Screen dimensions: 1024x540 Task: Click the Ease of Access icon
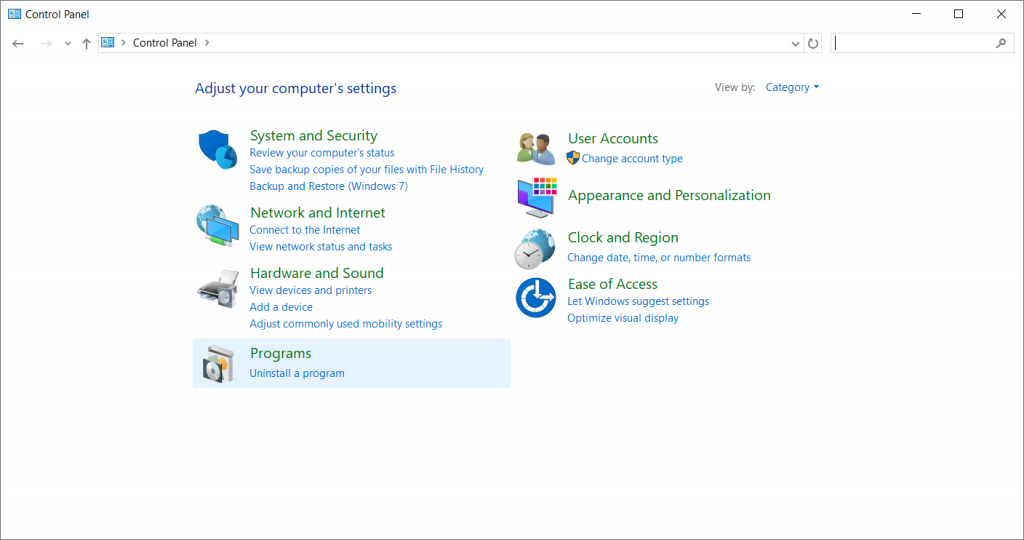click(536, 298)
